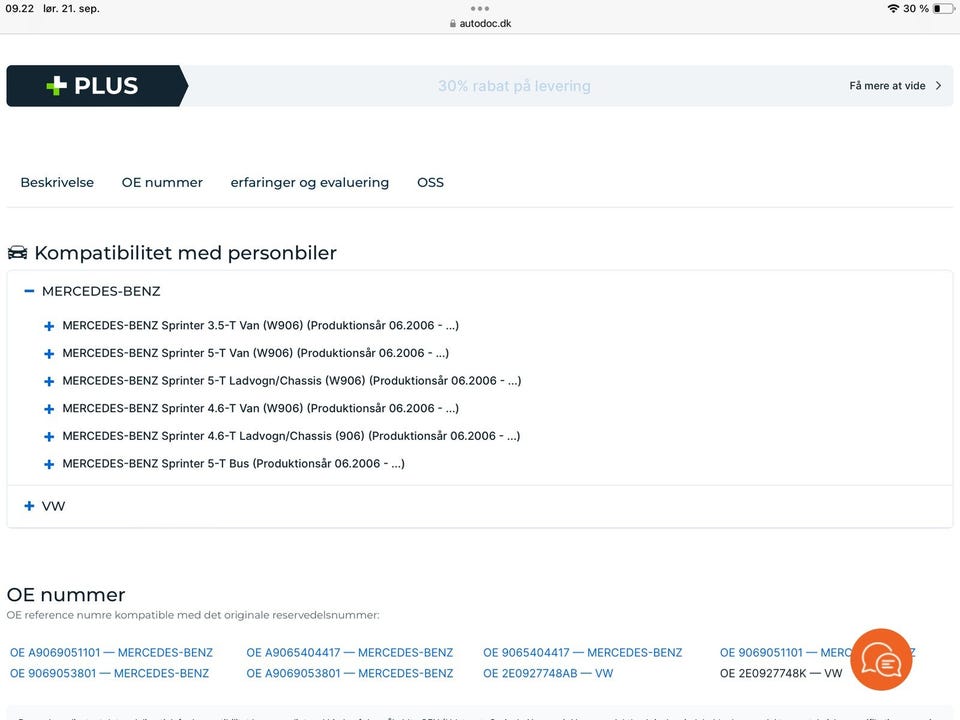
Task: Switch to the OE nummer tab
Action: (x=162, y=182)
